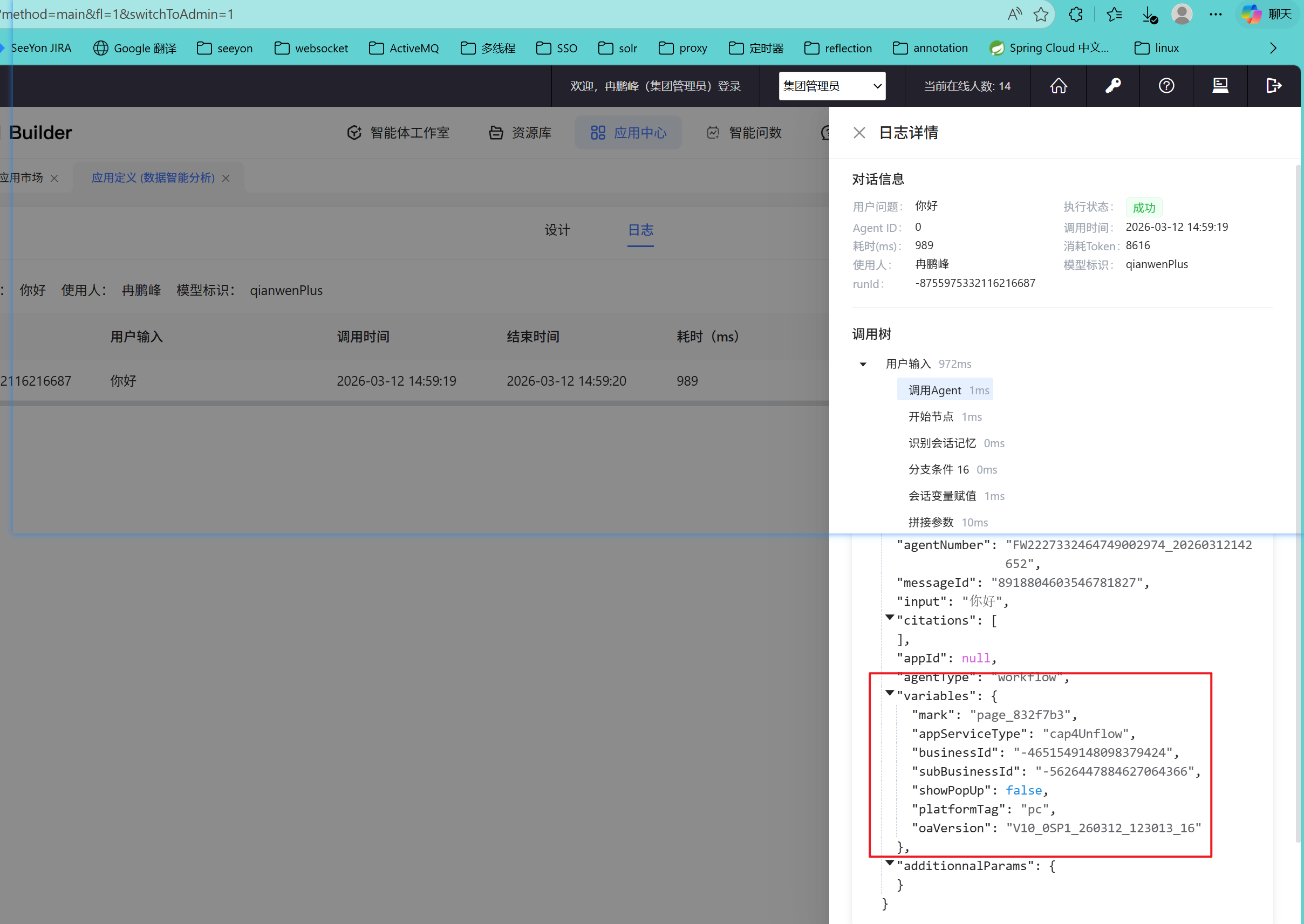Collapse the "citations" JSON array
The height and width of the screenshot is (924, 1304).
tap(890, 617)
